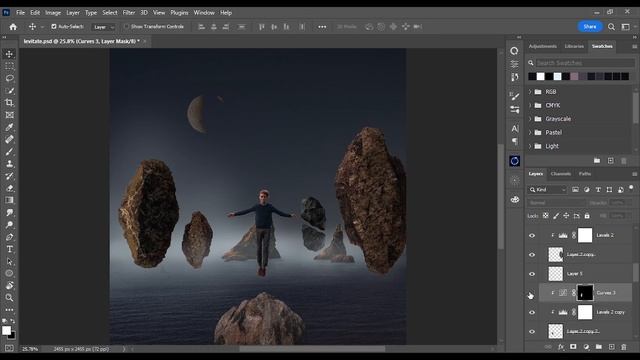Click the layer style fx icon
Screen dimensions: 640x360
tap(561, 347)
